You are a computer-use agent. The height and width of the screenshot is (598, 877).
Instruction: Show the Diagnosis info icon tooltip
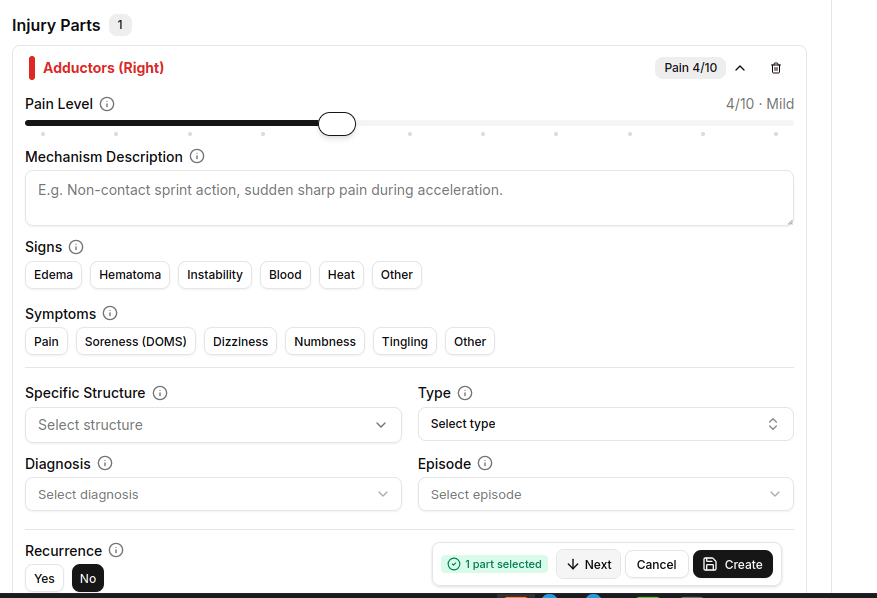point(105,463)
